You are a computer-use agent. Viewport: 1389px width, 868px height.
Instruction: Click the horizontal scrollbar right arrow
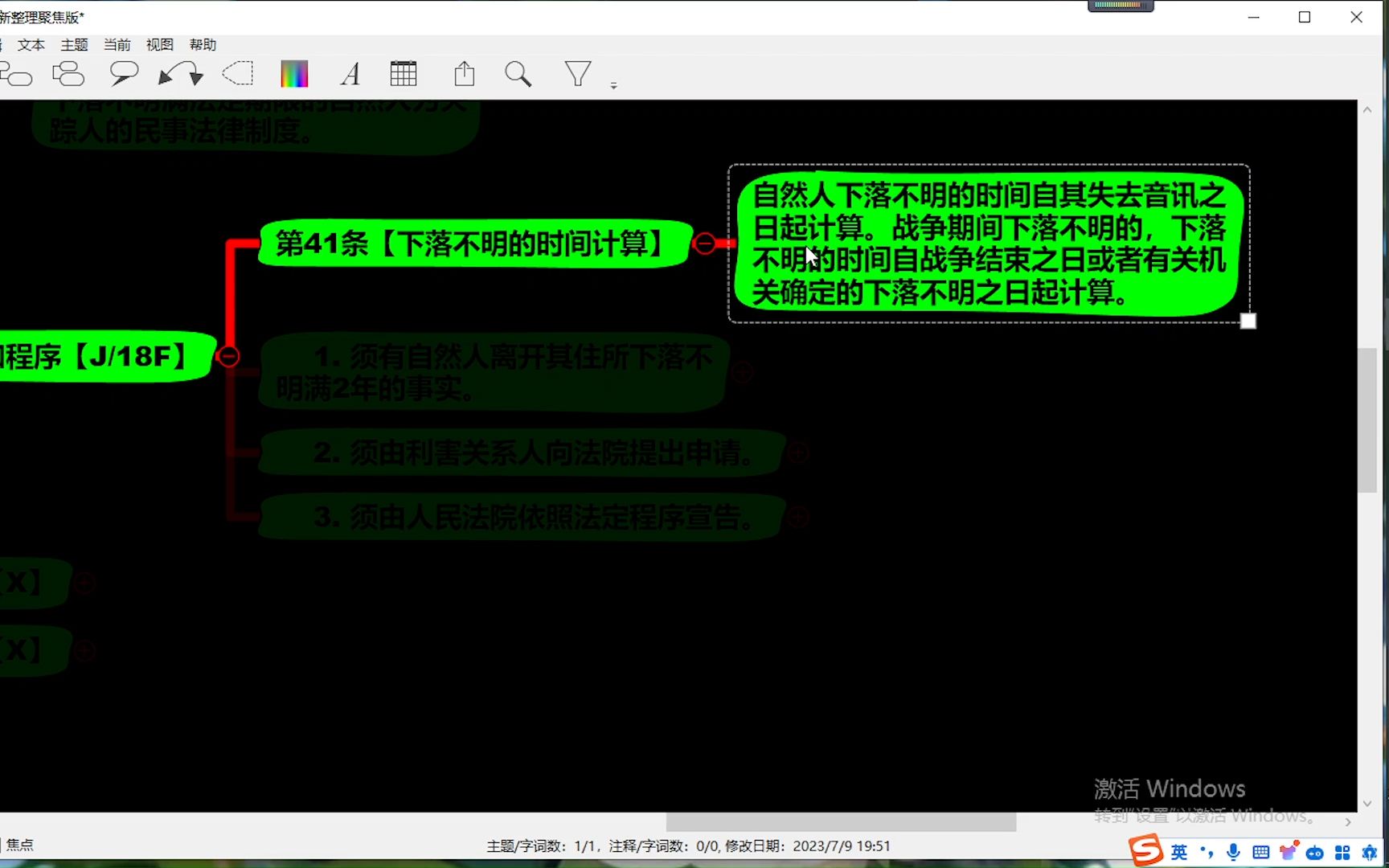[1348, 822]
